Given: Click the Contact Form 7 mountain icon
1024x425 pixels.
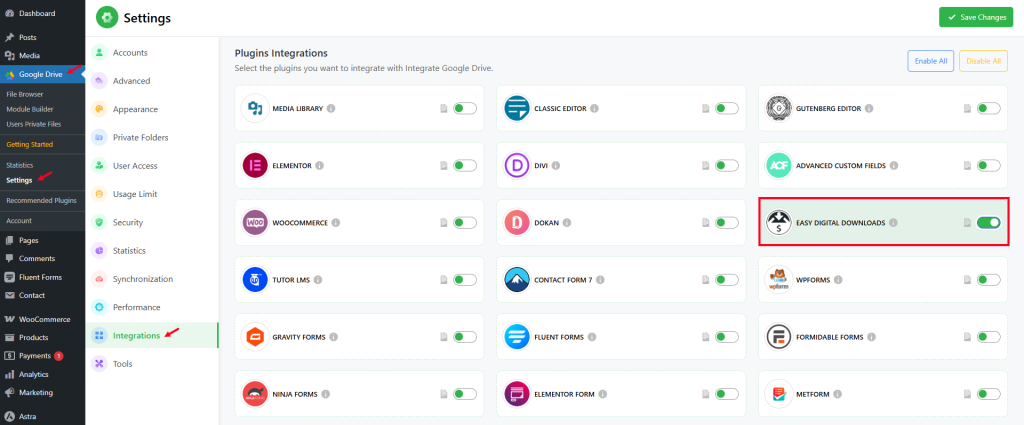Looking at the screenshot, I should click(x=517, y=279).
